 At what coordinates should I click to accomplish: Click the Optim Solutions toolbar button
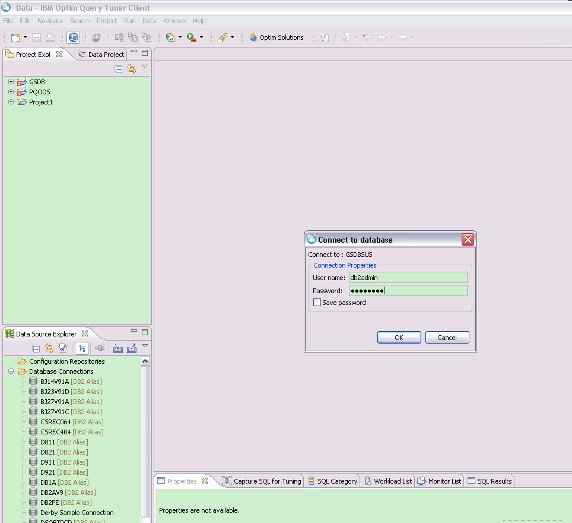pyautogui.click(x=277, y=37)
